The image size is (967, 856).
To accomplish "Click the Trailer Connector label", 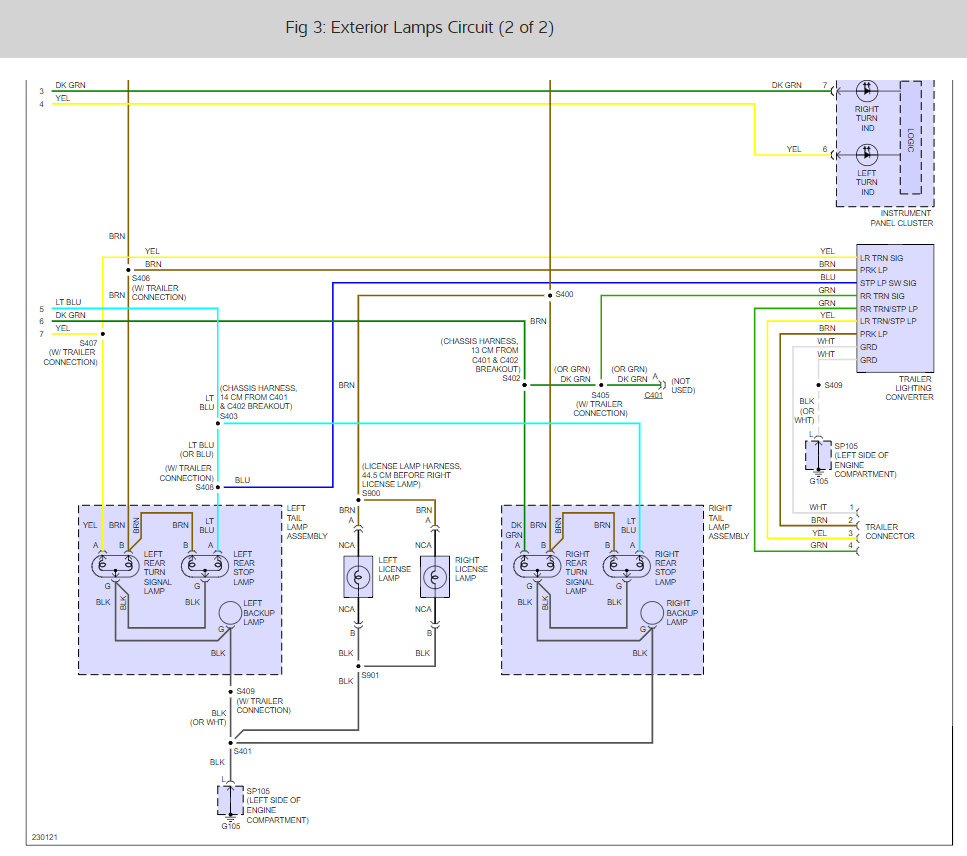I will 889,531.
